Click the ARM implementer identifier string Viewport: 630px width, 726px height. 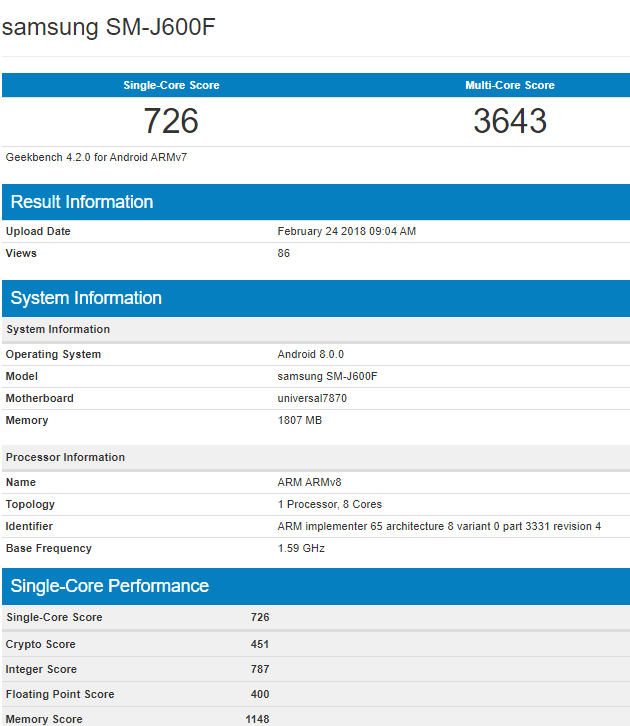(x=439, y=526)
